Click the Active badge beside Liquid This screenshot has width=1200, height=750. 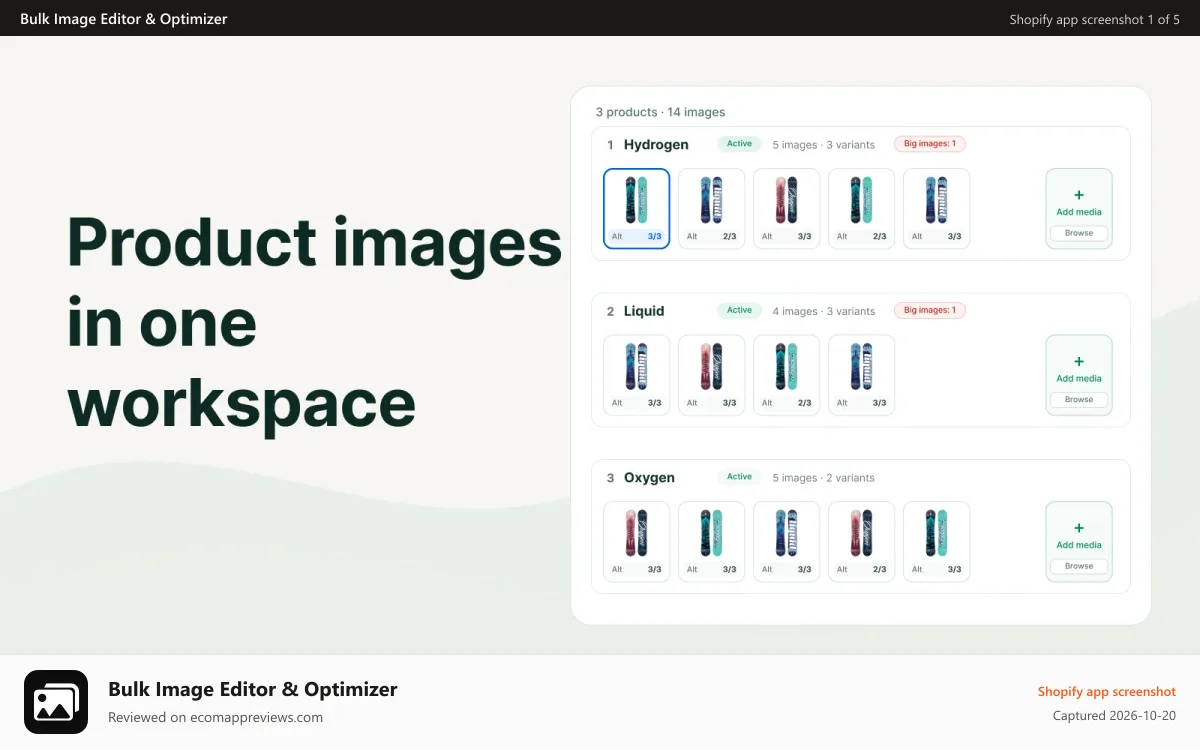(x=740, y=310)
